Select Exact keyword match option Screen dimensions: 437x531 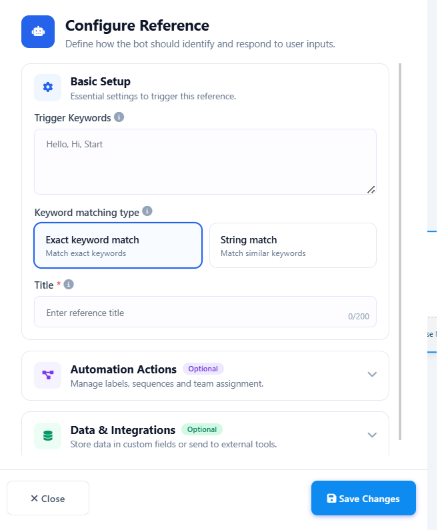[118, 246]
